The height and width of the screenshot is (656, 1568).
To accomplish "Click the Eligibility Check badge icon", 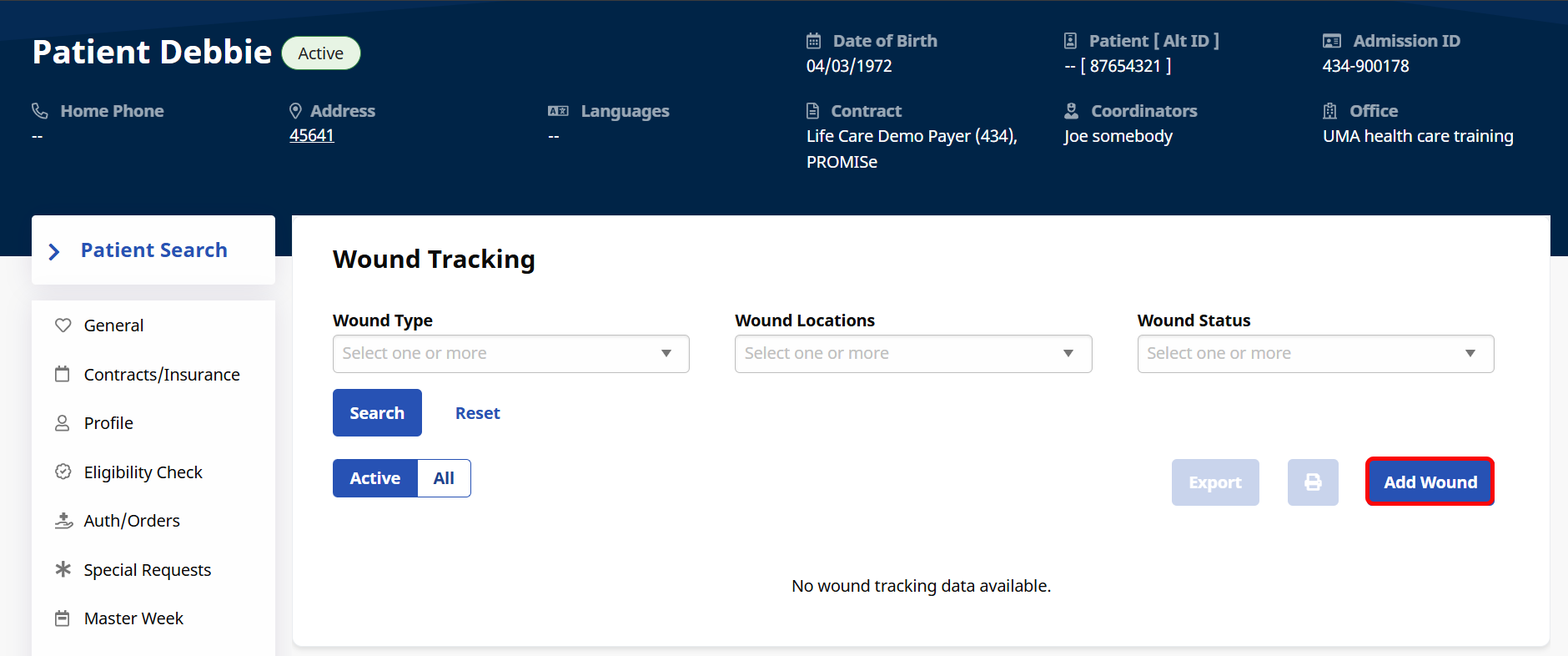I will tap(63, 472).
